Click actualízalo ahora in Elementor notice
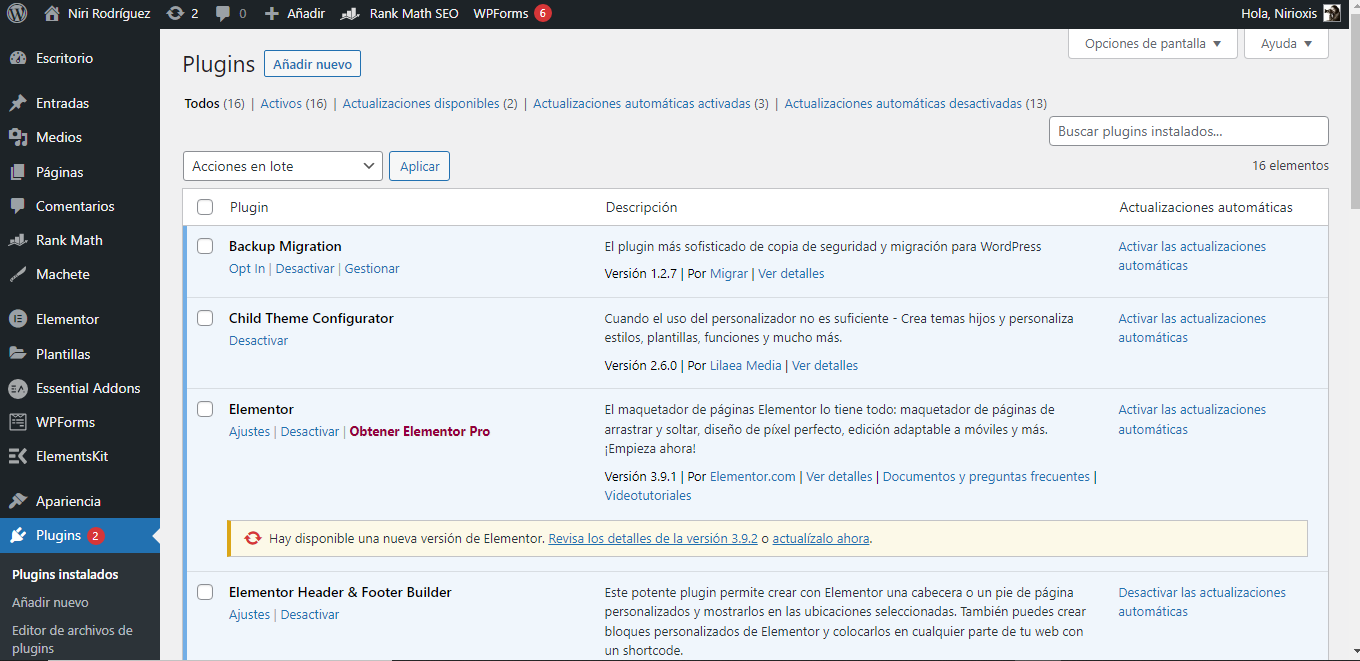The image size is (1360, 661). coord(821,538)
